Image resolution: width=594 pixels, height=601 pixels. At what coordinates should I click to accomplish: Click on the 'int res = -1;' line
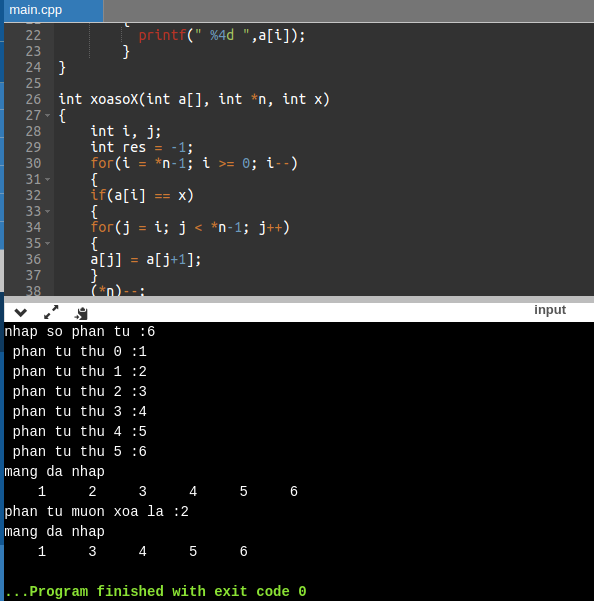coord(142,147)
